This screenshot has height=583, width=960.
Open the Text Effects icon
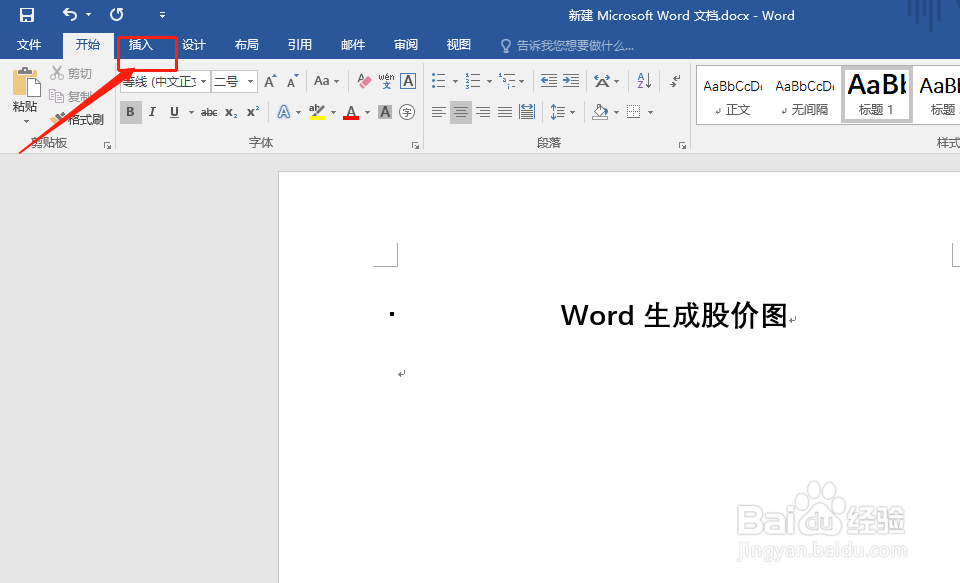282,110
